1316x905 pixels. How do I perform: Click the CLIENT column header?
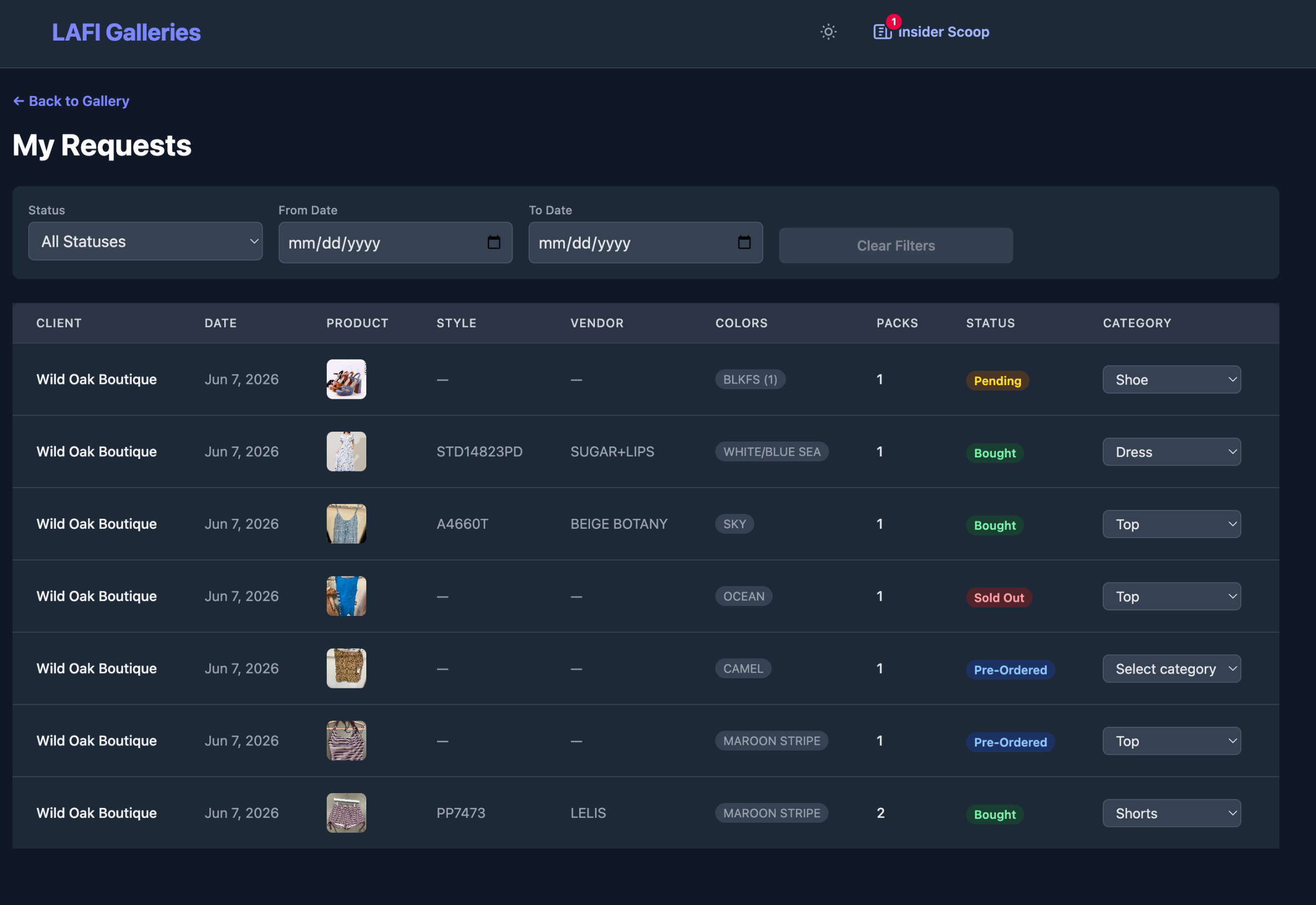coord(59,323)
